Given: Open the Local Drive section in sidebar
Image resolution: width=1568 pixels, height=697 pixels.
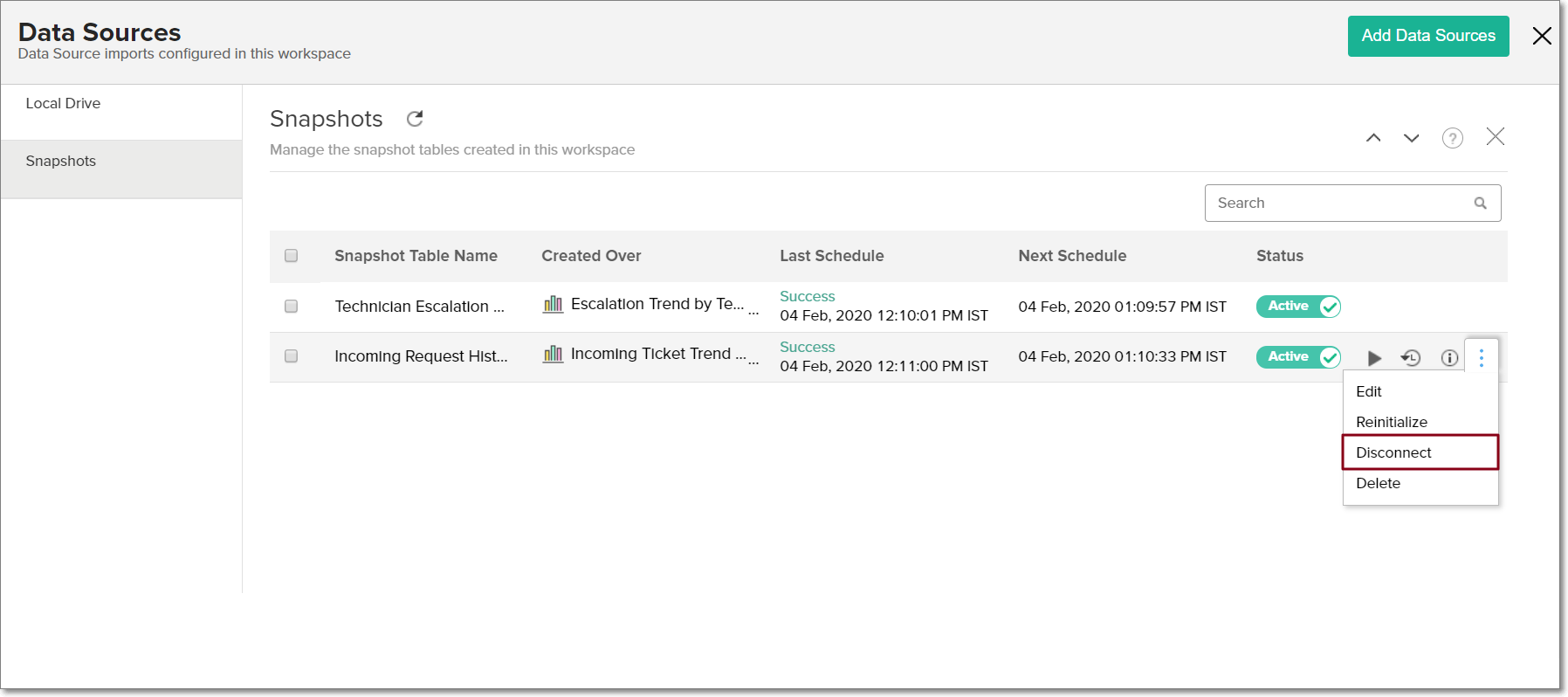Looking at the screenshot, I should (x=63, y=103).
